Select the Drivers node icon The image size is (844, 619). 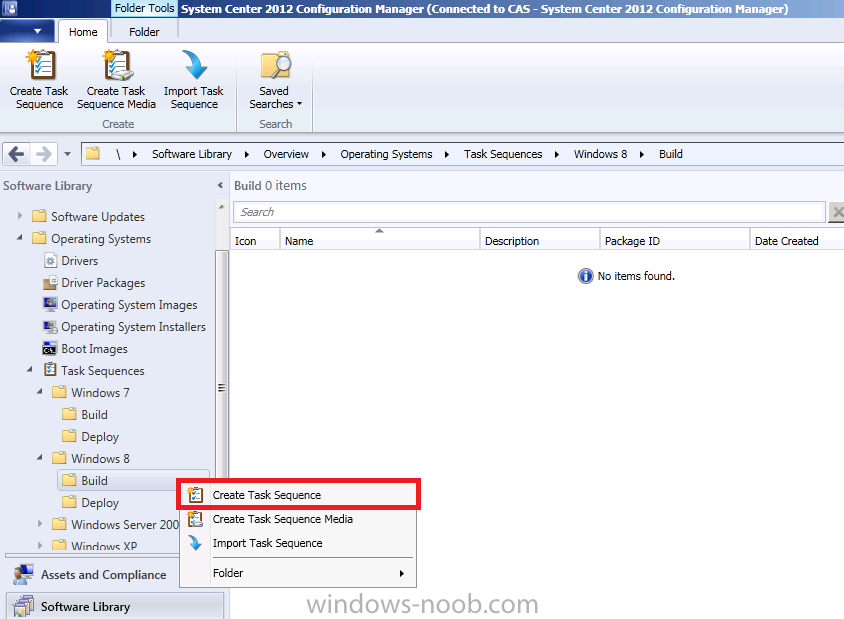[x=50, y=261]
